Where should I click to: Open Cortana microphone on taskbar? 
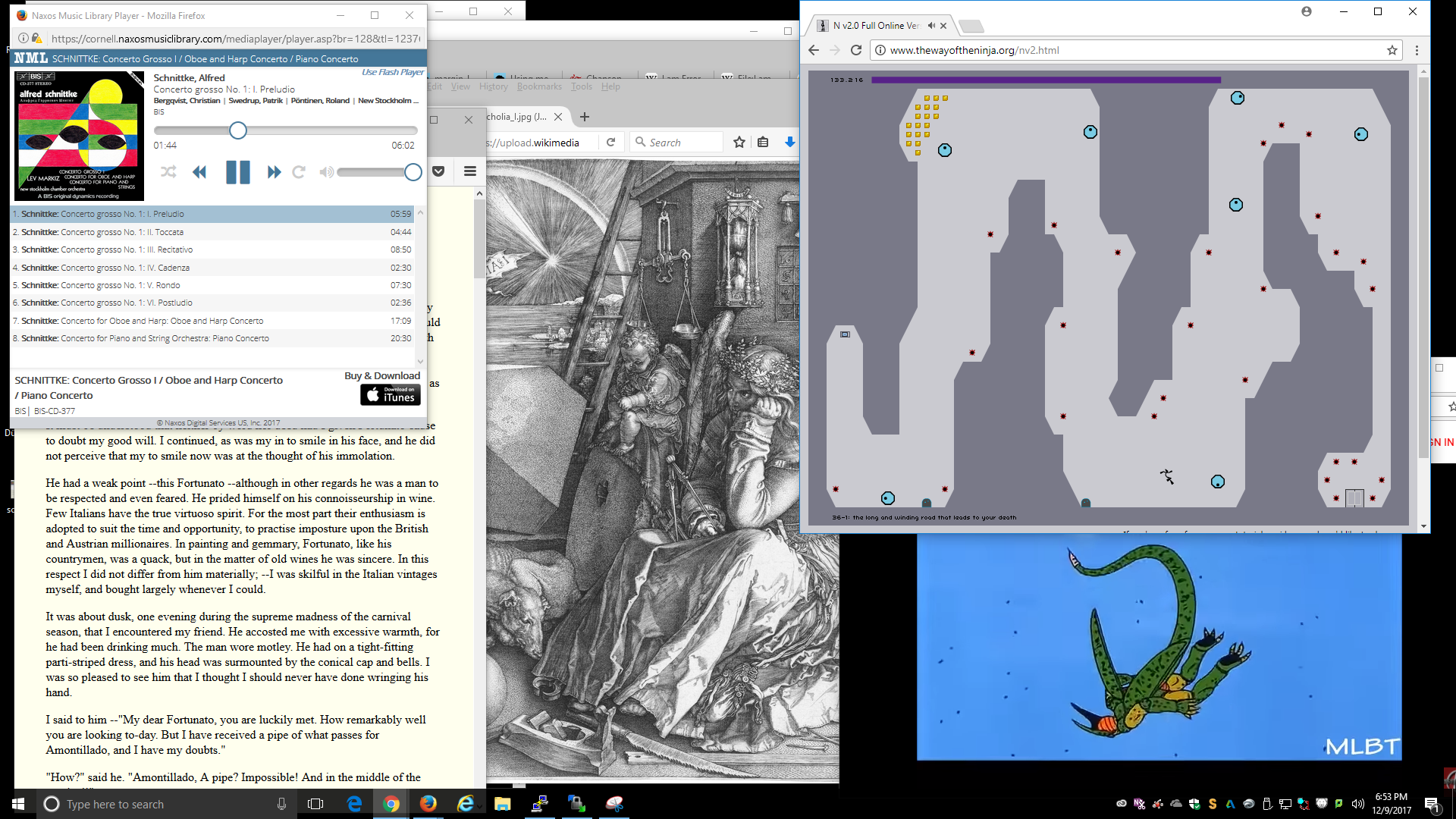coord(281,804)
